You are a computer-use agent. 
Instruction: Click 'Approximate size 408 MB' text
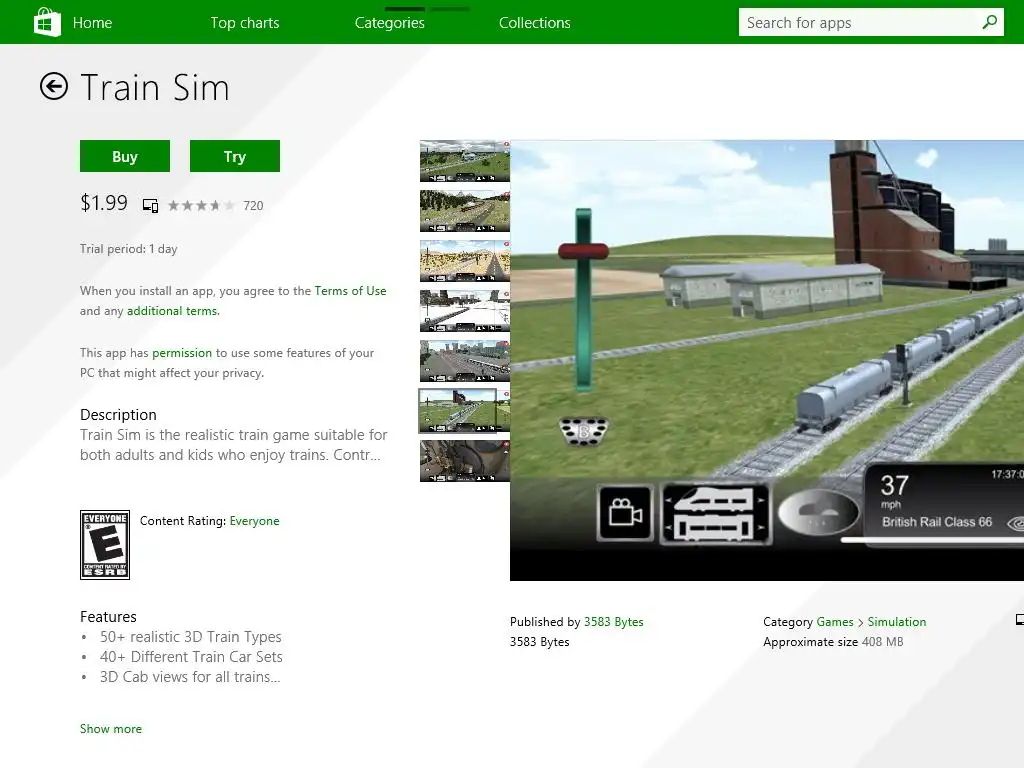click(833, 642)
